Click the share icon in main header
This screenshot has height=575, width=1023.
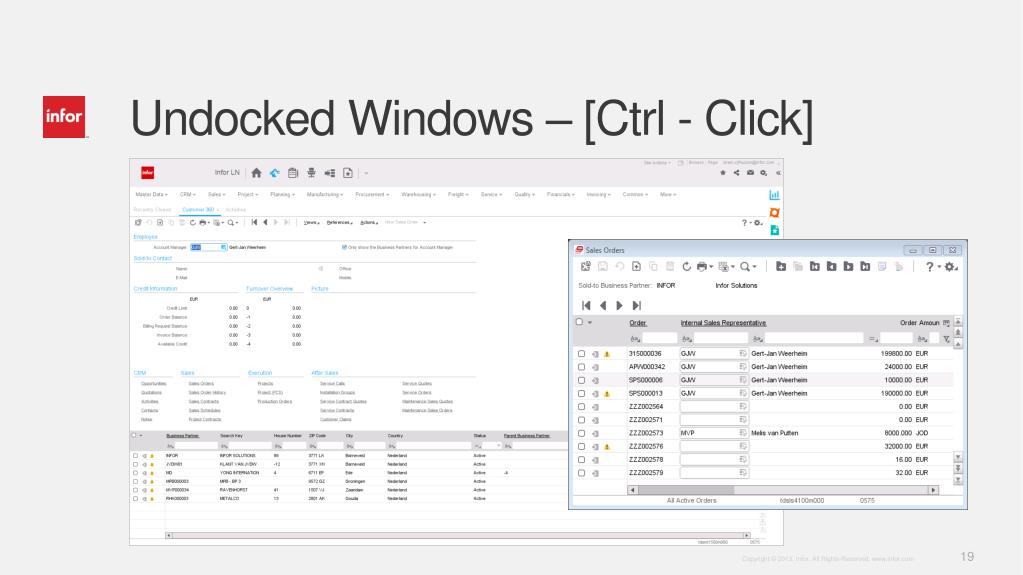pyautogui.click(x=737, y=173)
